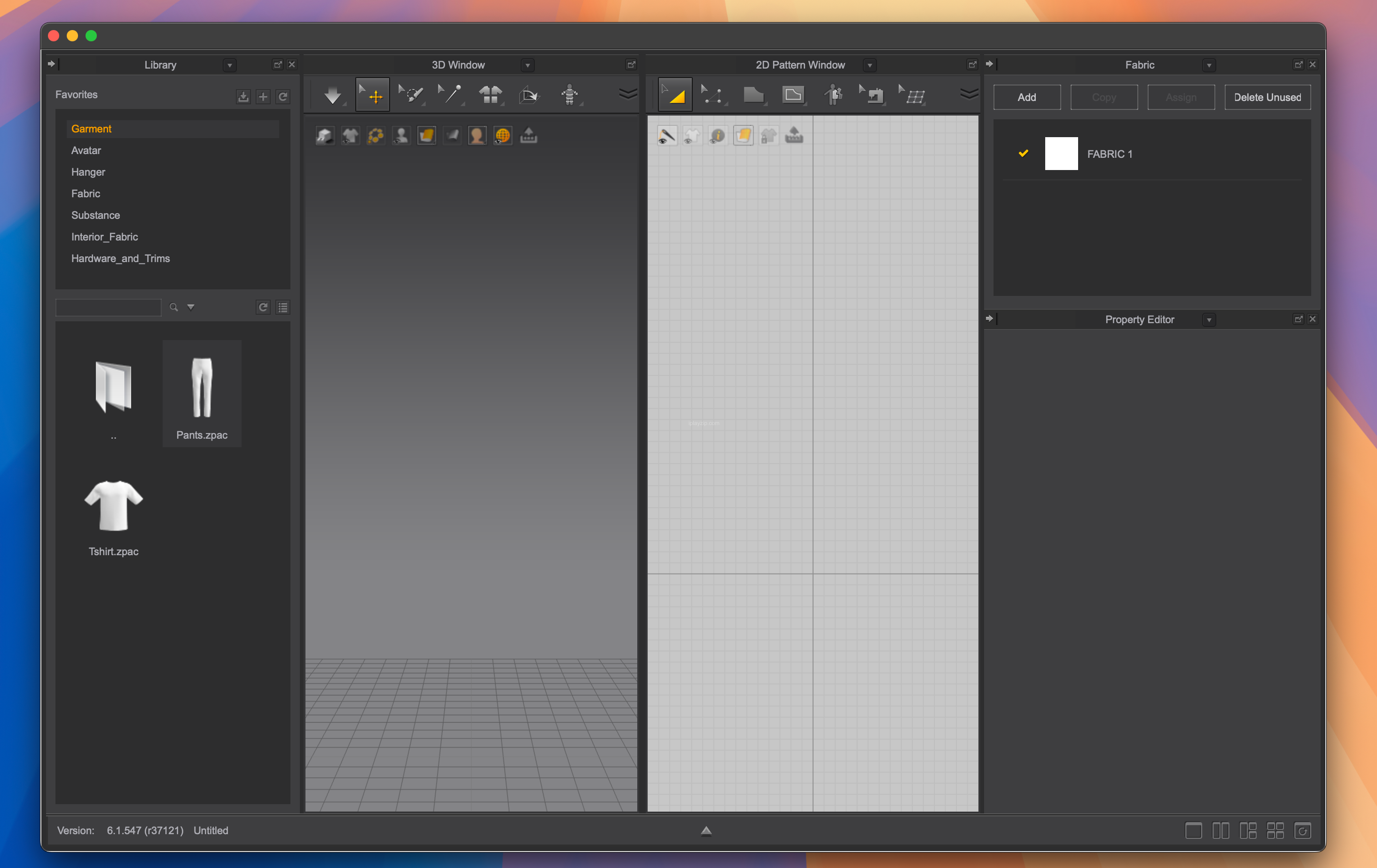Add a new Favorites folder with plus icon

(263, 97)
